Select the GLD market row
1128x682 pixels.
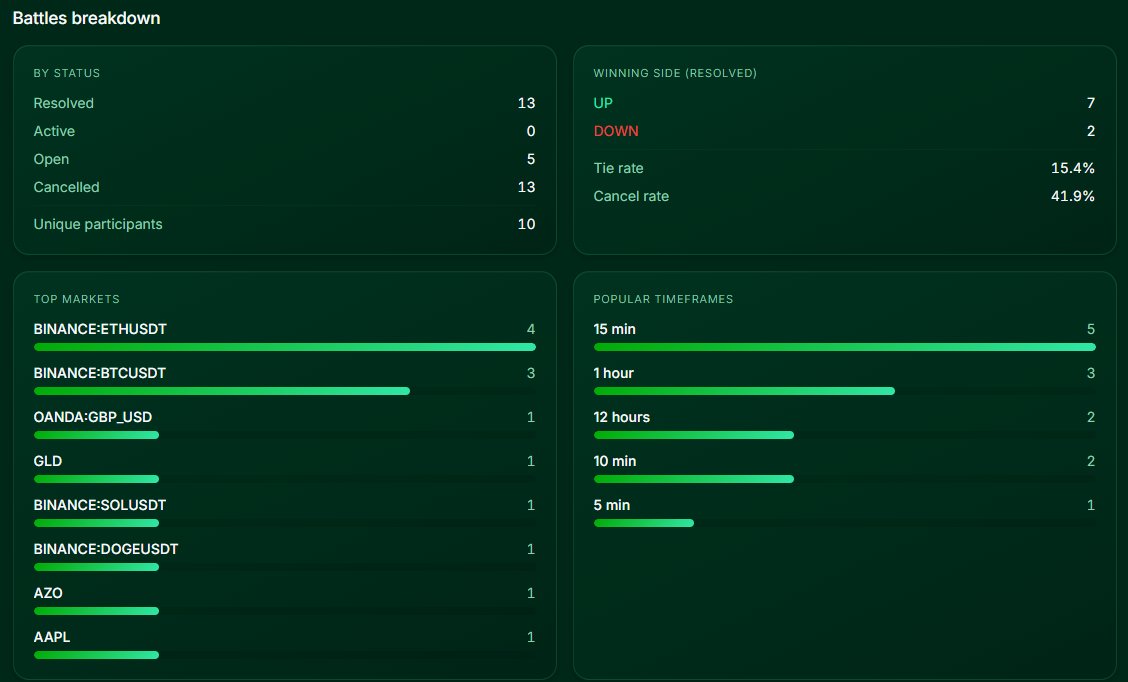coord(284,468)
